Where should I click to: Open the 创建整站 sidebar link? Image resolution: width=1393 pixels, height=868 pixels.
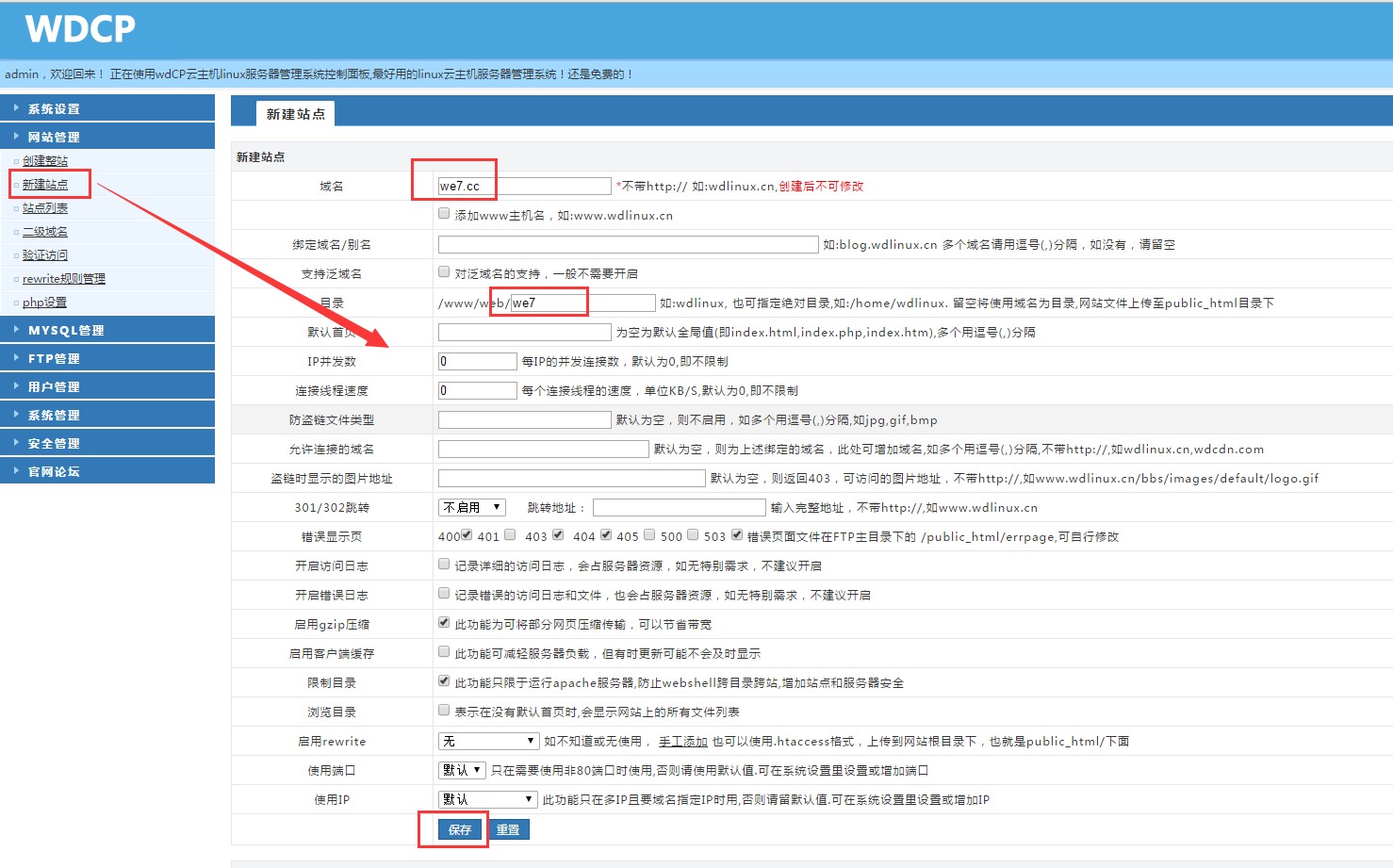coord(45,161)
